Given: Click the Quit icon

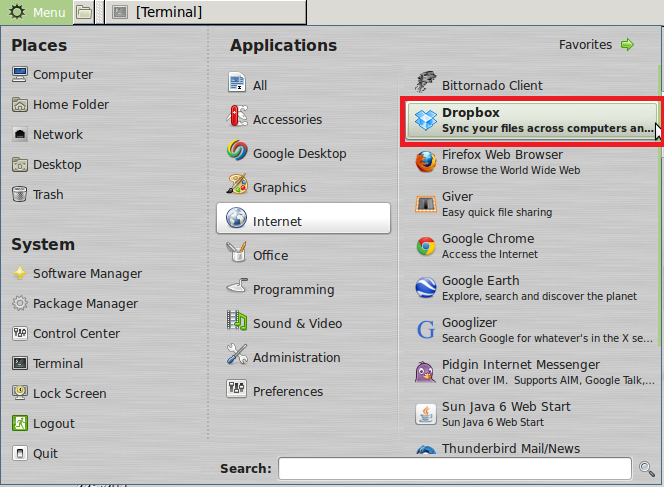Looking at the screenshot, I should click(x=19, y=453).
